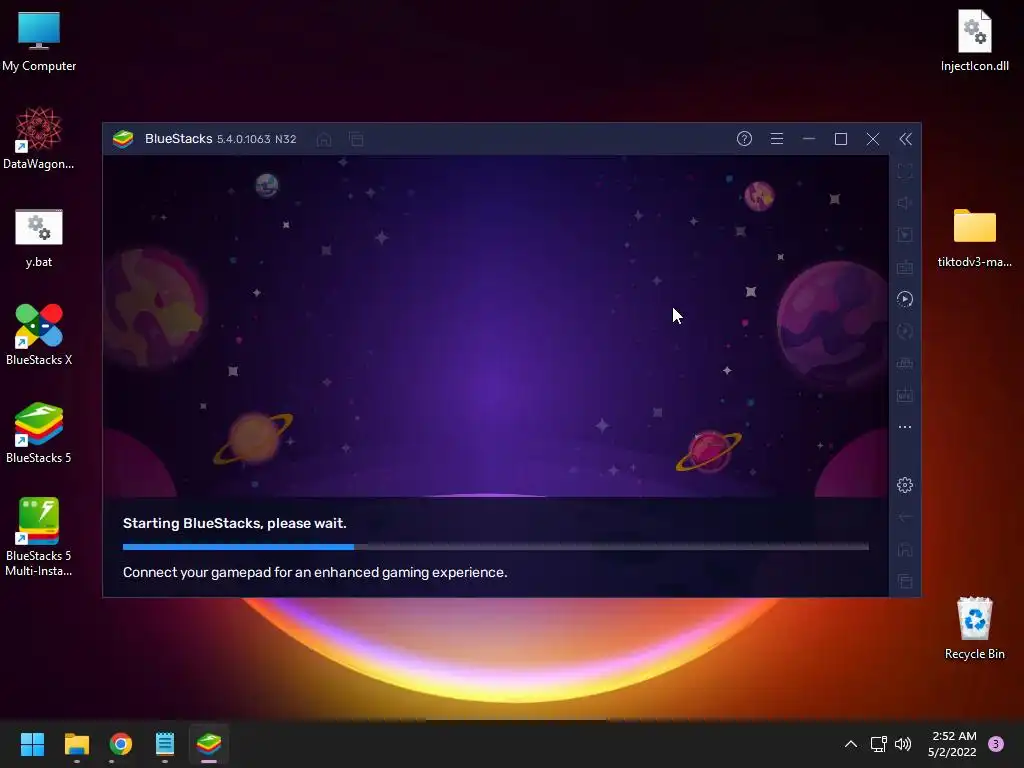
Task: Select the BlueStacks X desktop shortcut
Action: point(39,335)
